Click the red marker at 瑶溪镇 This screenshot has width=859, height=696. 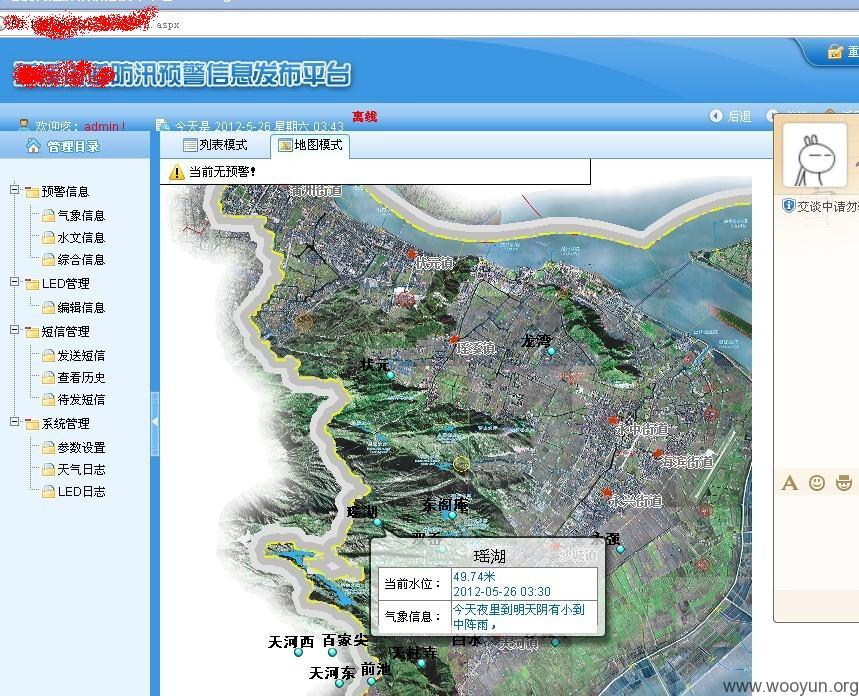pyautogui.click(x=454, y=340)
